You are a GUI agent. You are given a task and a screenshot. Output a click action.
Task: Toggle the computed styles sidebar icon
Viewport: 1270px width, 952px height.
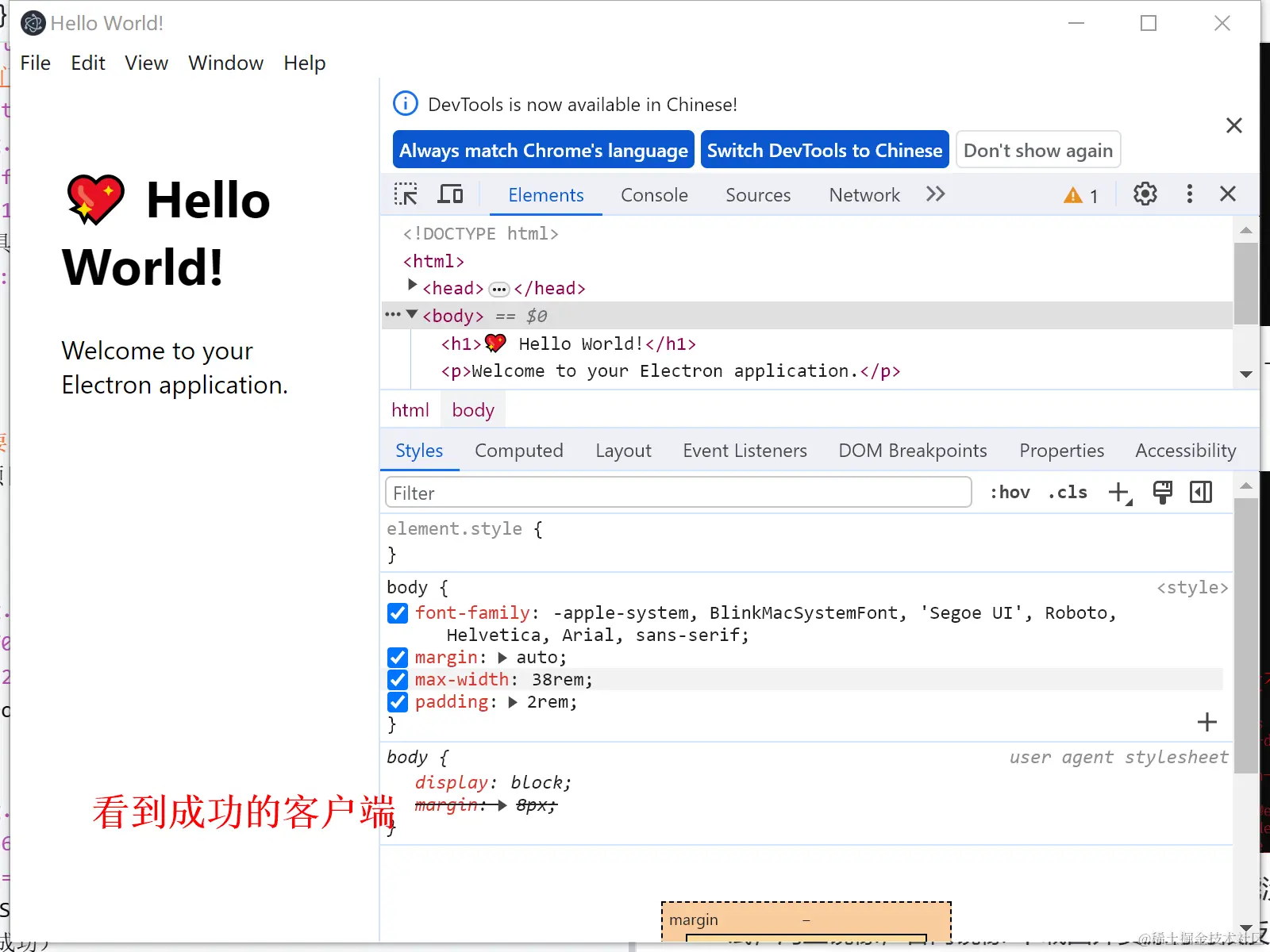coord(1202,493)
